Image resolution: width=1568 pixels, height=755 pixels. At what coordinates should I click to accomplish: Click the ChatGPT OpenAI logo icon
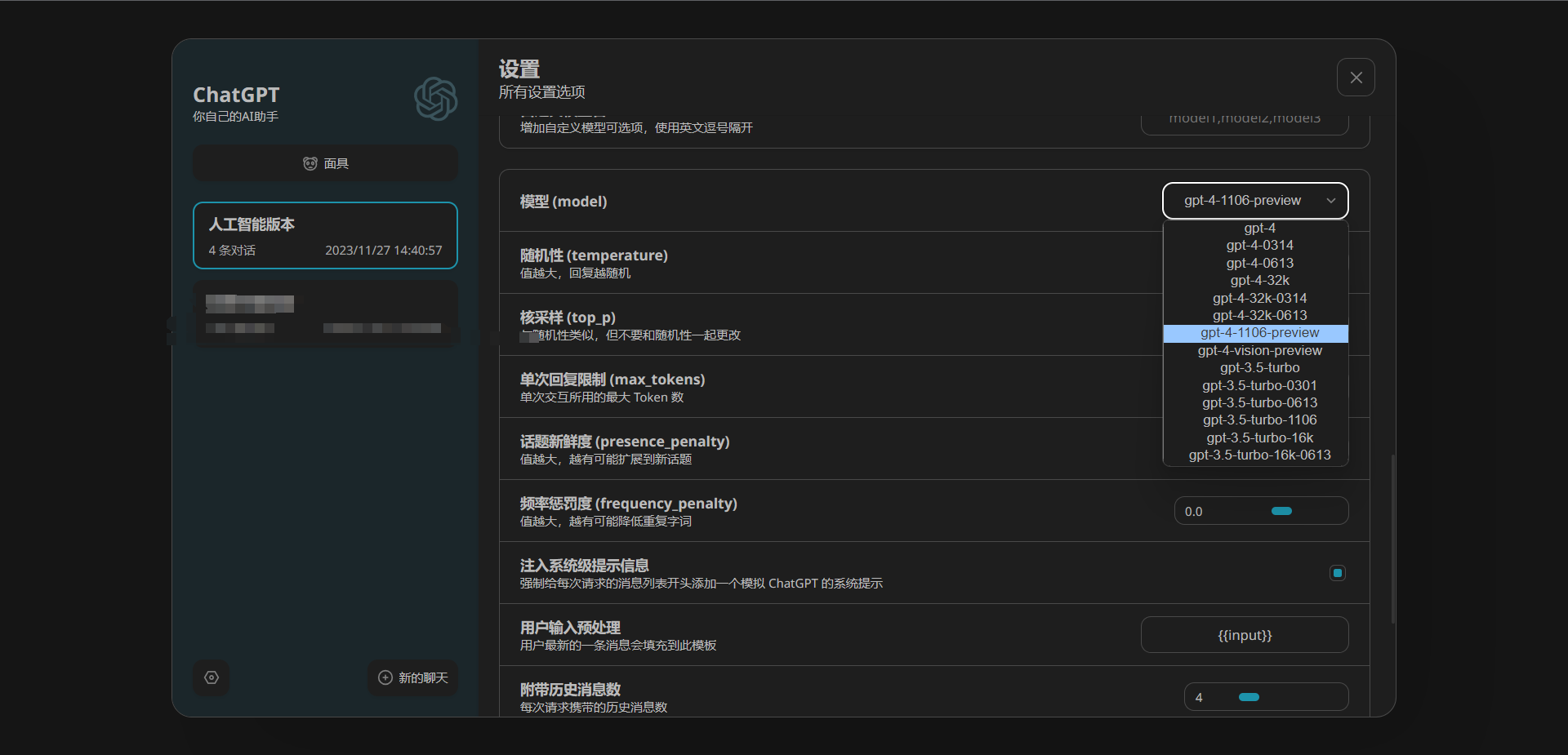pyautogui.click(x=435, y=100)
